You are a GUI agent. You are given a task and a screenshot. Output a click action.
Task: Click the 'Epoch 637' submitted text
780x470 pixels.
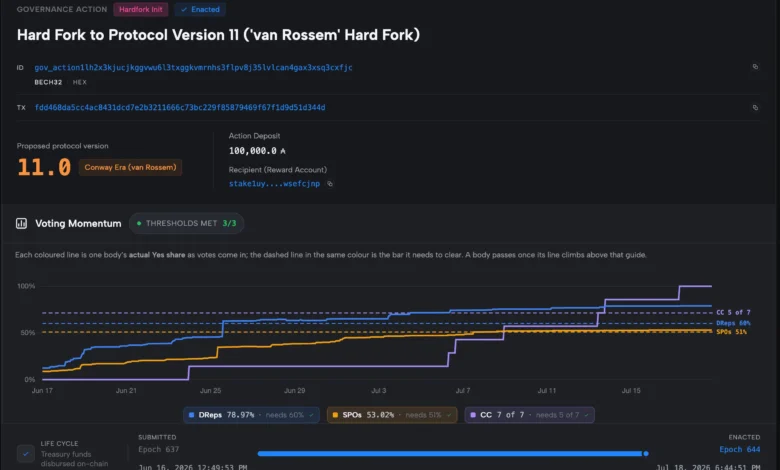point(158,449)
